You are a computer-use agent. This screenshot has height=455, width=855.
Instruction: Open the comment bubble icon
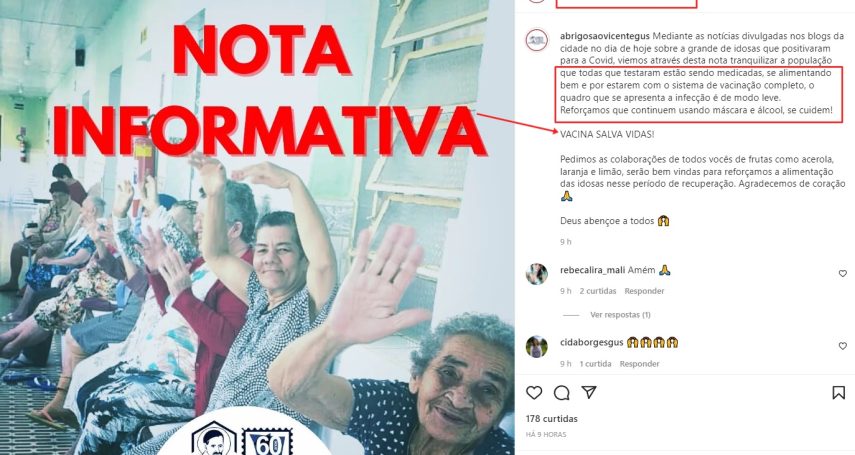(562, 392)
